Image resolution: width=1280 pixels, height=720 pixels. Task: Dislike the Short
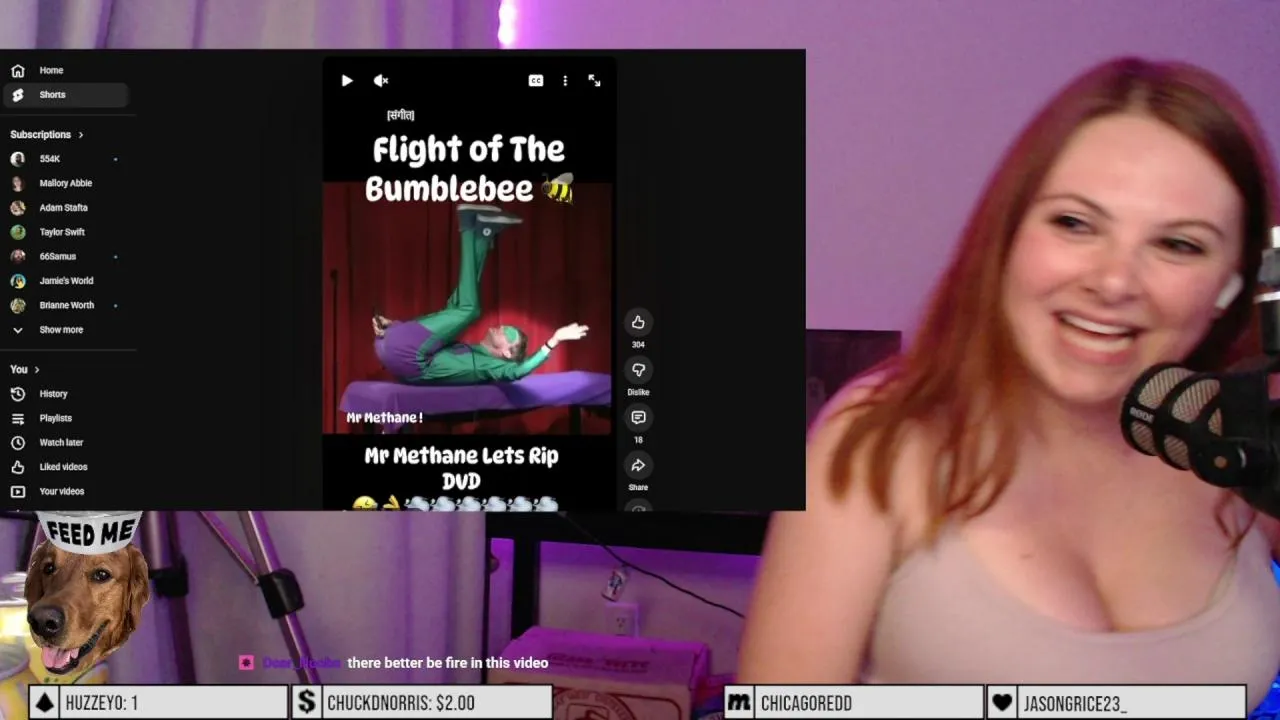click(x=638, y=370)
